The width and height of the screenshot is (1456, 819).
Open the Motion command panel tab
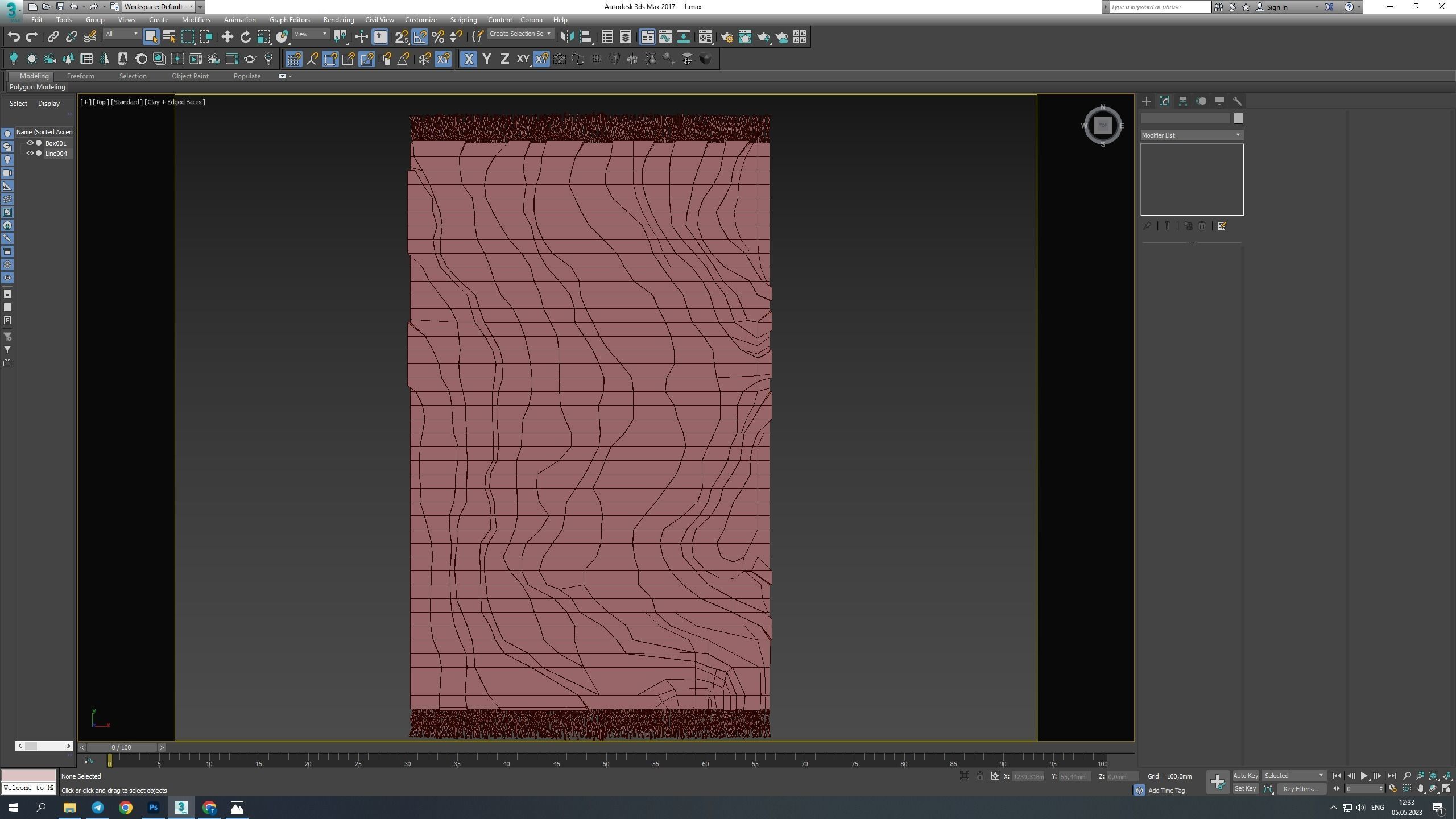click(x=1201, y=101)
